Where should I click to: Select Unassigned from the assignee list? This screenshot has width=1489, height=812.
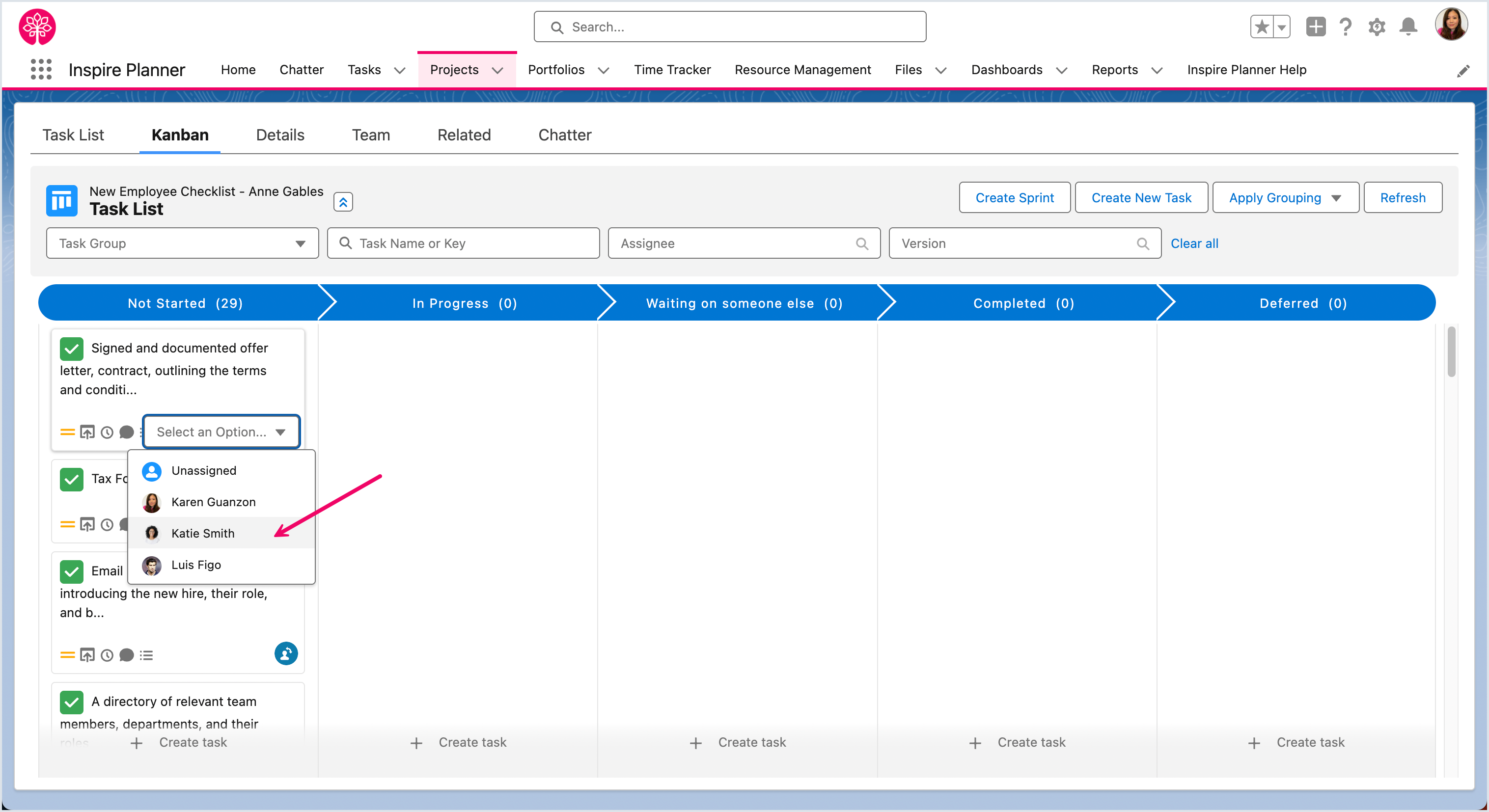tap(221, 471)
